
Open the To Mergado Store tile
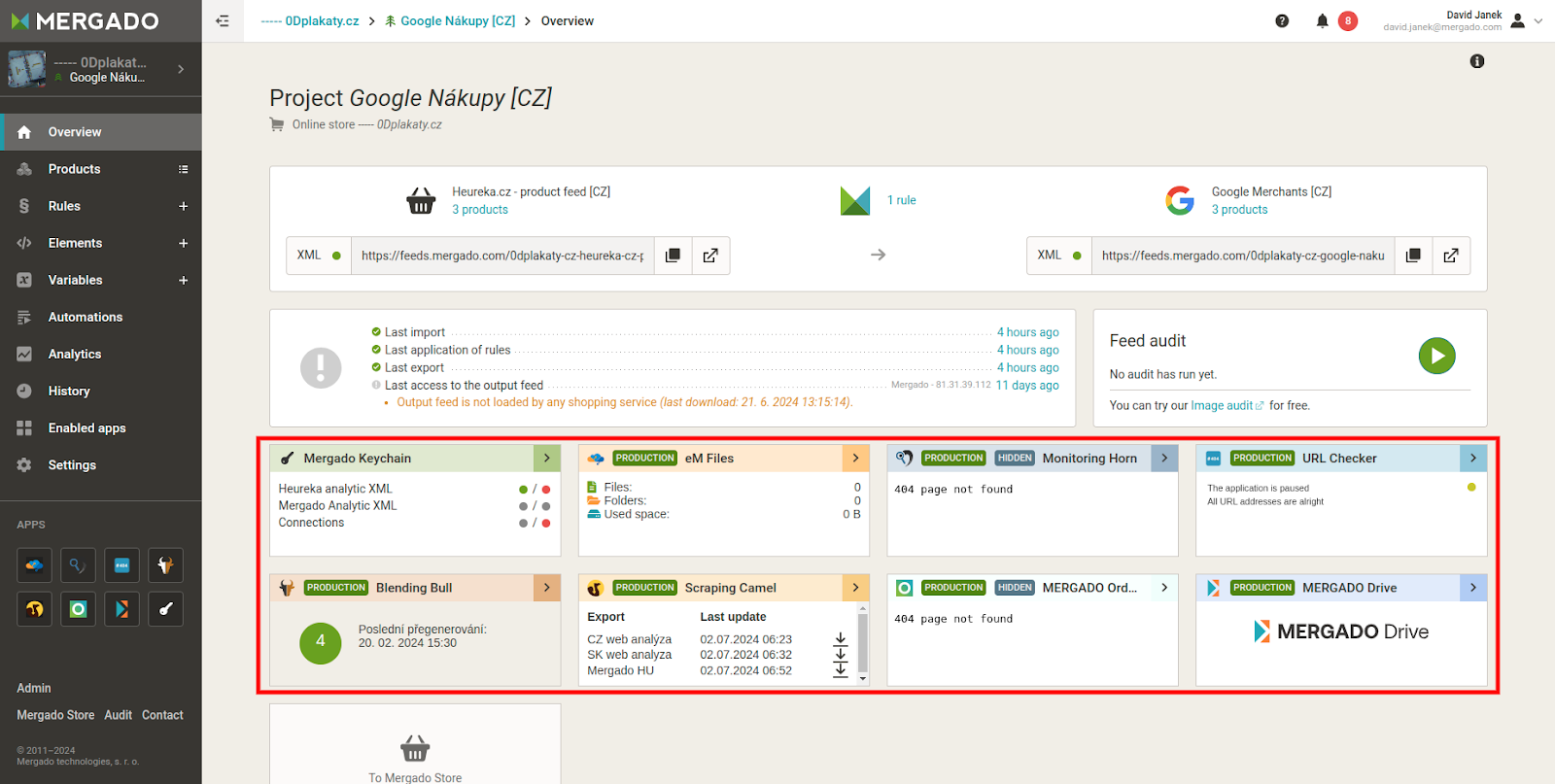click(415, 744)
